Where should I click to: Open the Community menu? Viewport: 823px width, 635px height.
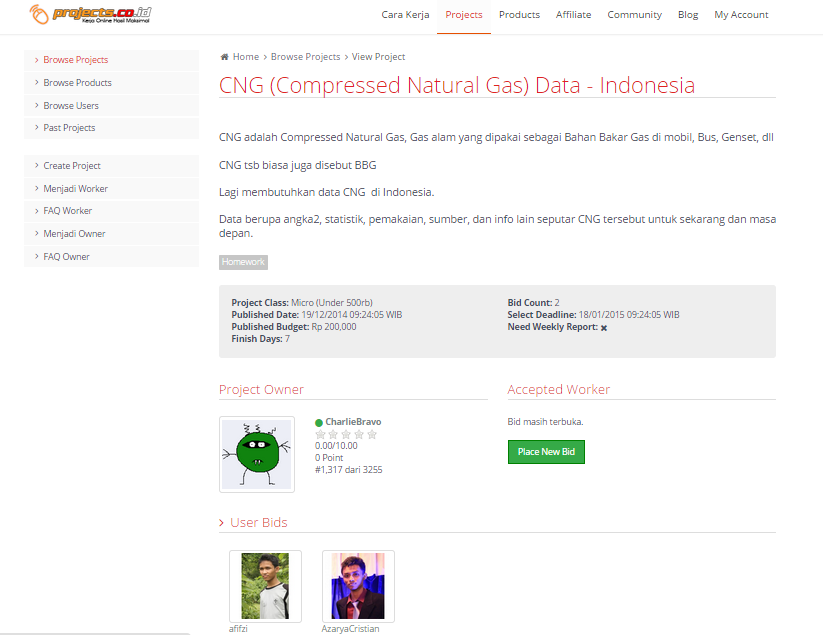[635, 15]
